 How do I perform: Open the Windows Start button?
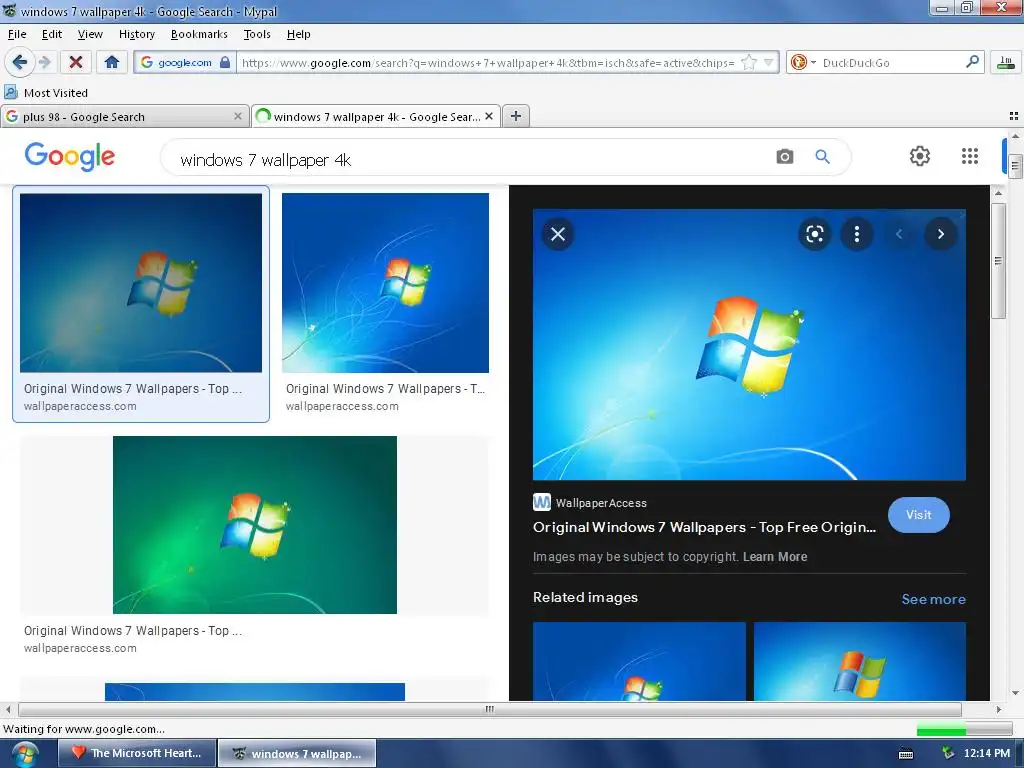24,754
